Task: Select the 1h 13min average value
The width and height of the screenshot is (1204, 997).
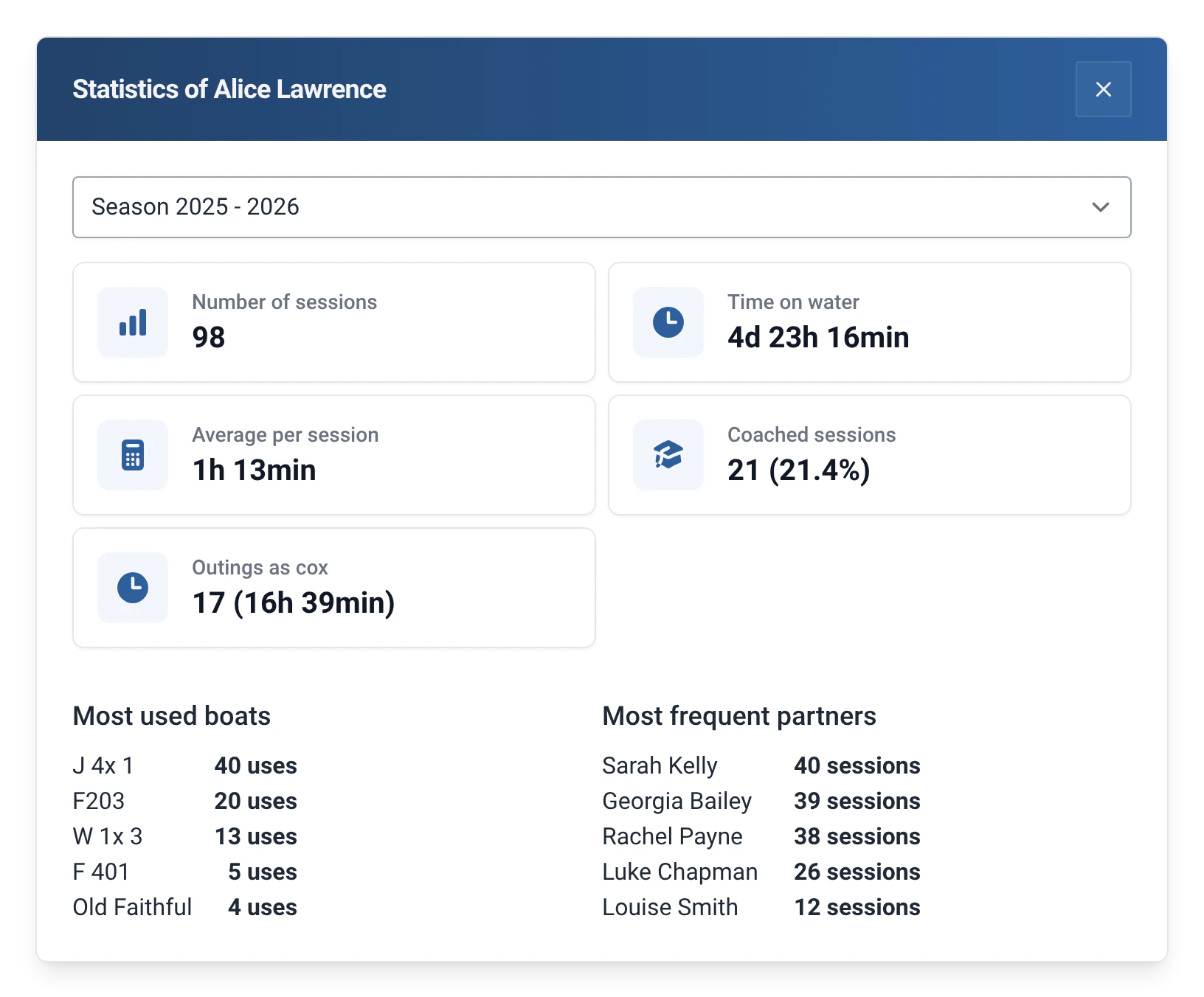Action: (x=254, y=470)
